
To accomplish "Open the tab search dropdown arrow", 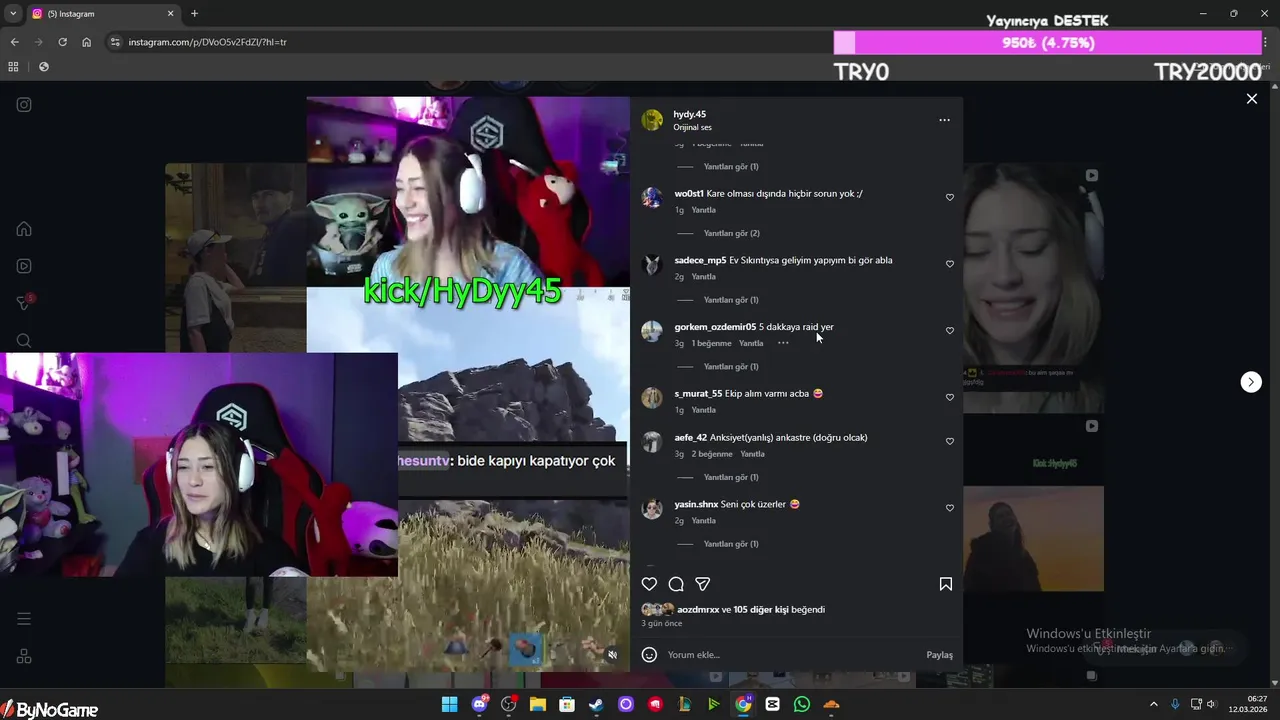I will pyautogui.click(x=13, y=14).
